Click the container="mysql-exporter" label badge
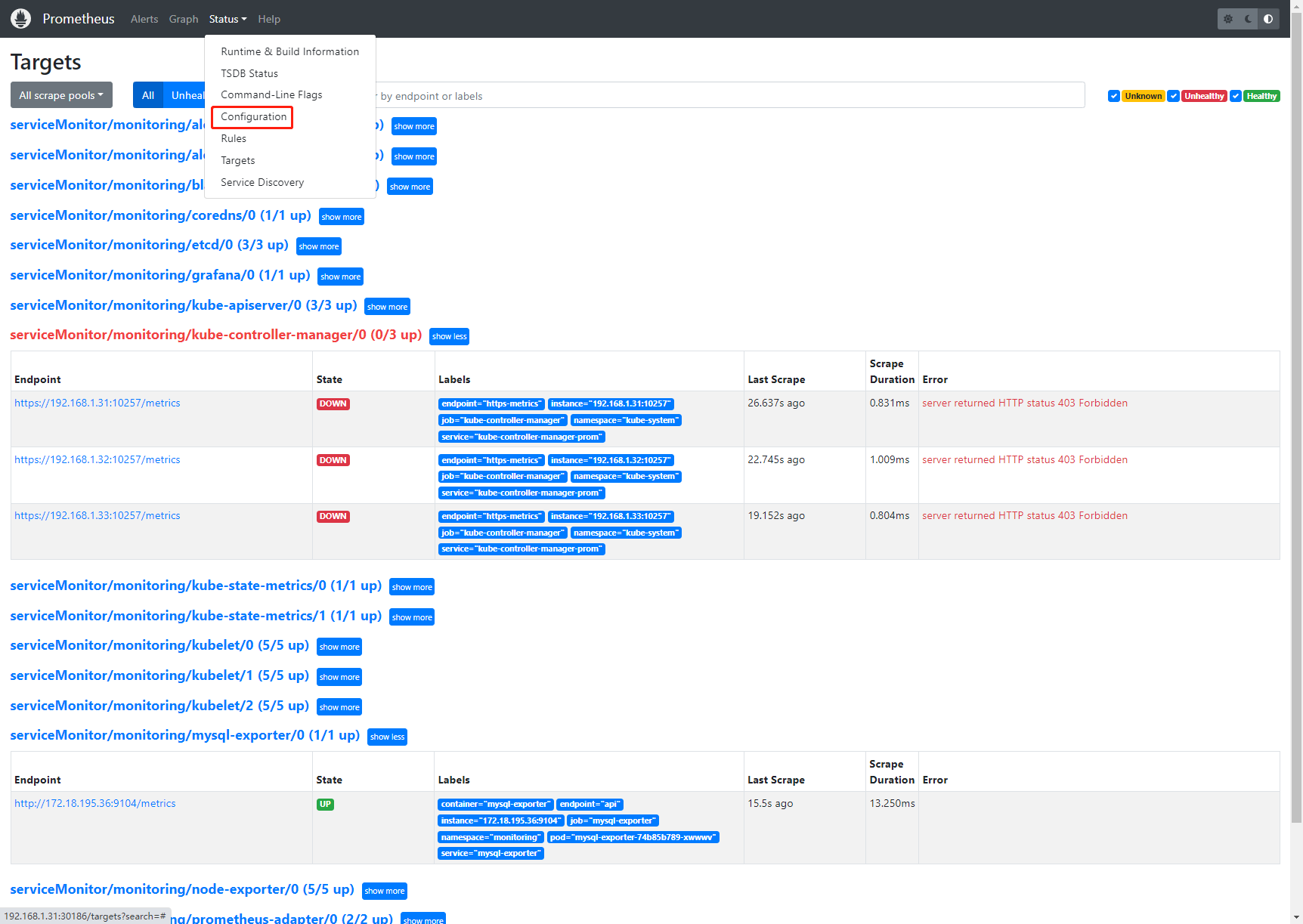The height and width of the screenshot is (924, 1303). 496,805
